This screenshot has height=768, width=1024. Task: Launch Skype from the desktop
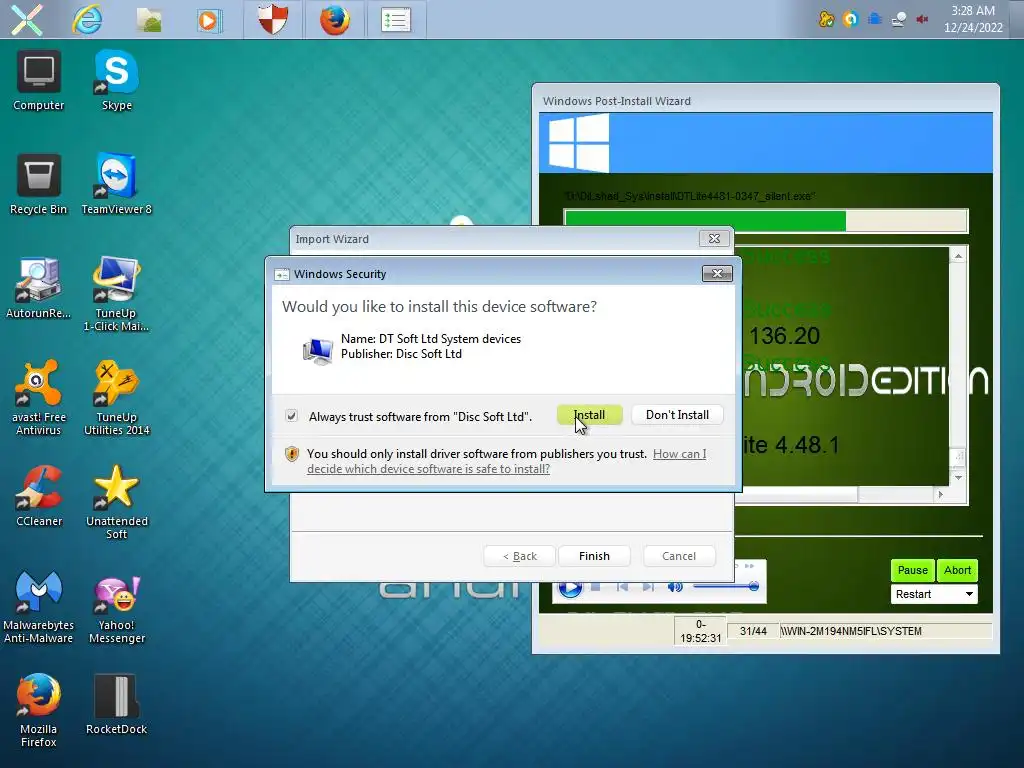click(x=116, y=81)
